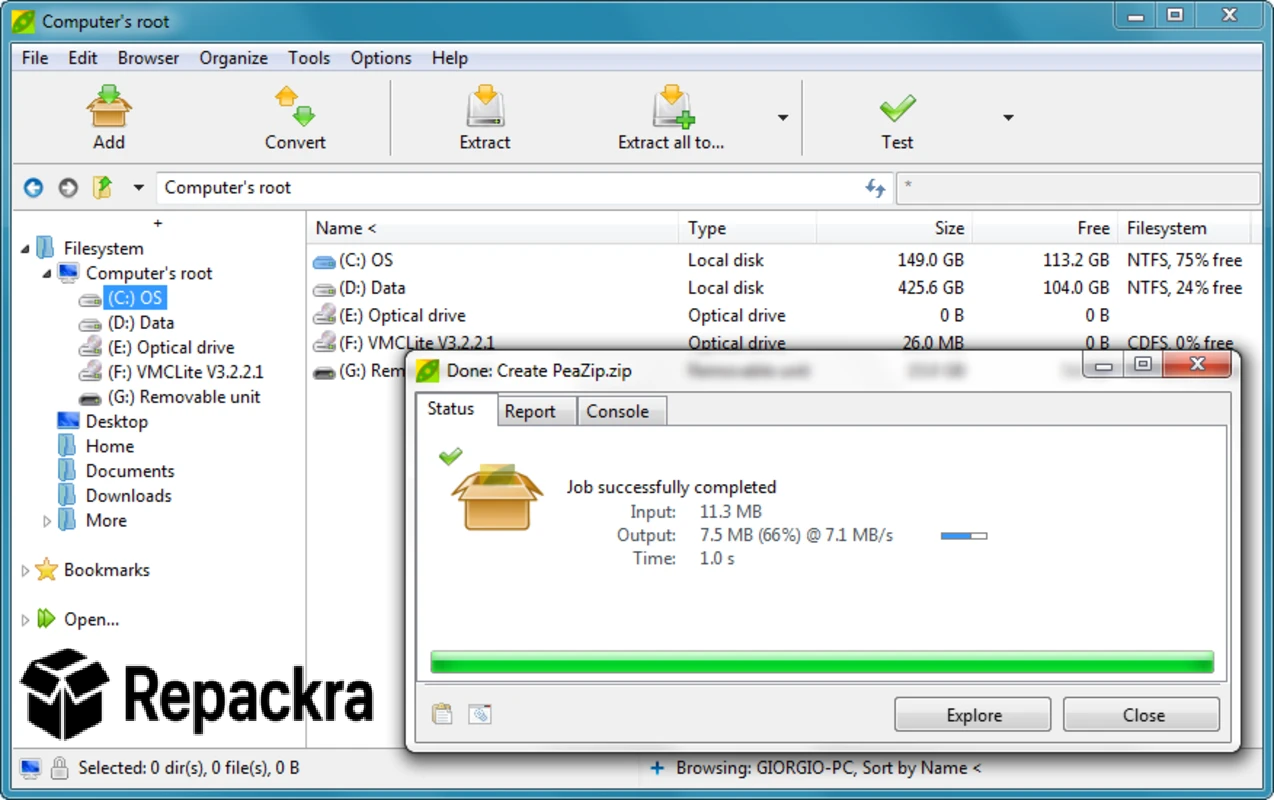
Task: Click the Convert archives icon
Action: (x=295, y=106)
